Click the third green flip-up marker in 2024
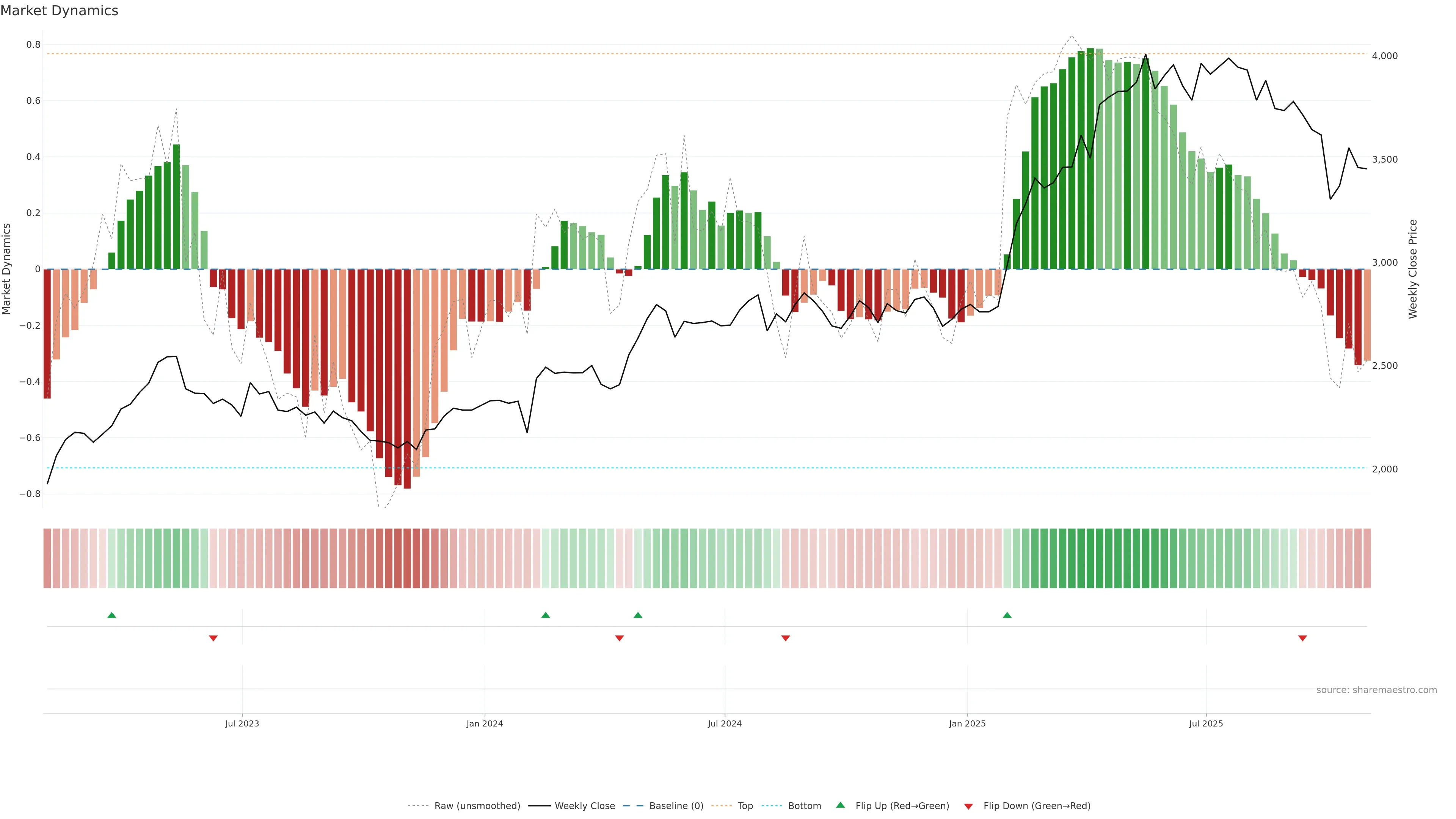 pos(638,615)
